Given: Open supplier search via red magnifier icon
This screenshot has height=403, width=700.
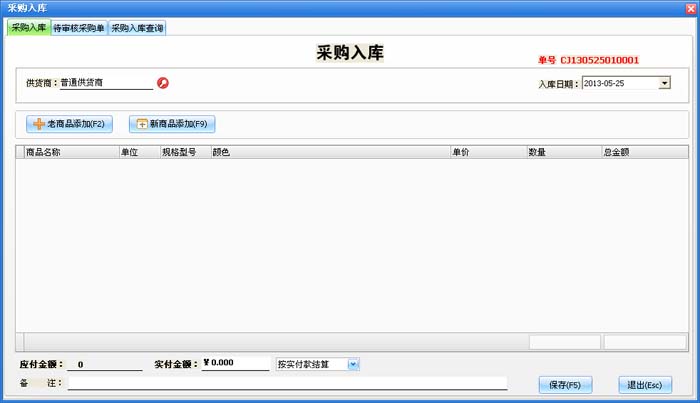Looking at the screenshot, I should point(163,83).
